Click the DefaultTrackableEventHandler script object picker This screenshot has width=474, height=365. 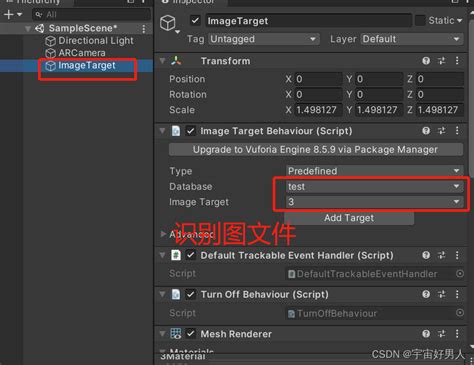pos(460,274)
